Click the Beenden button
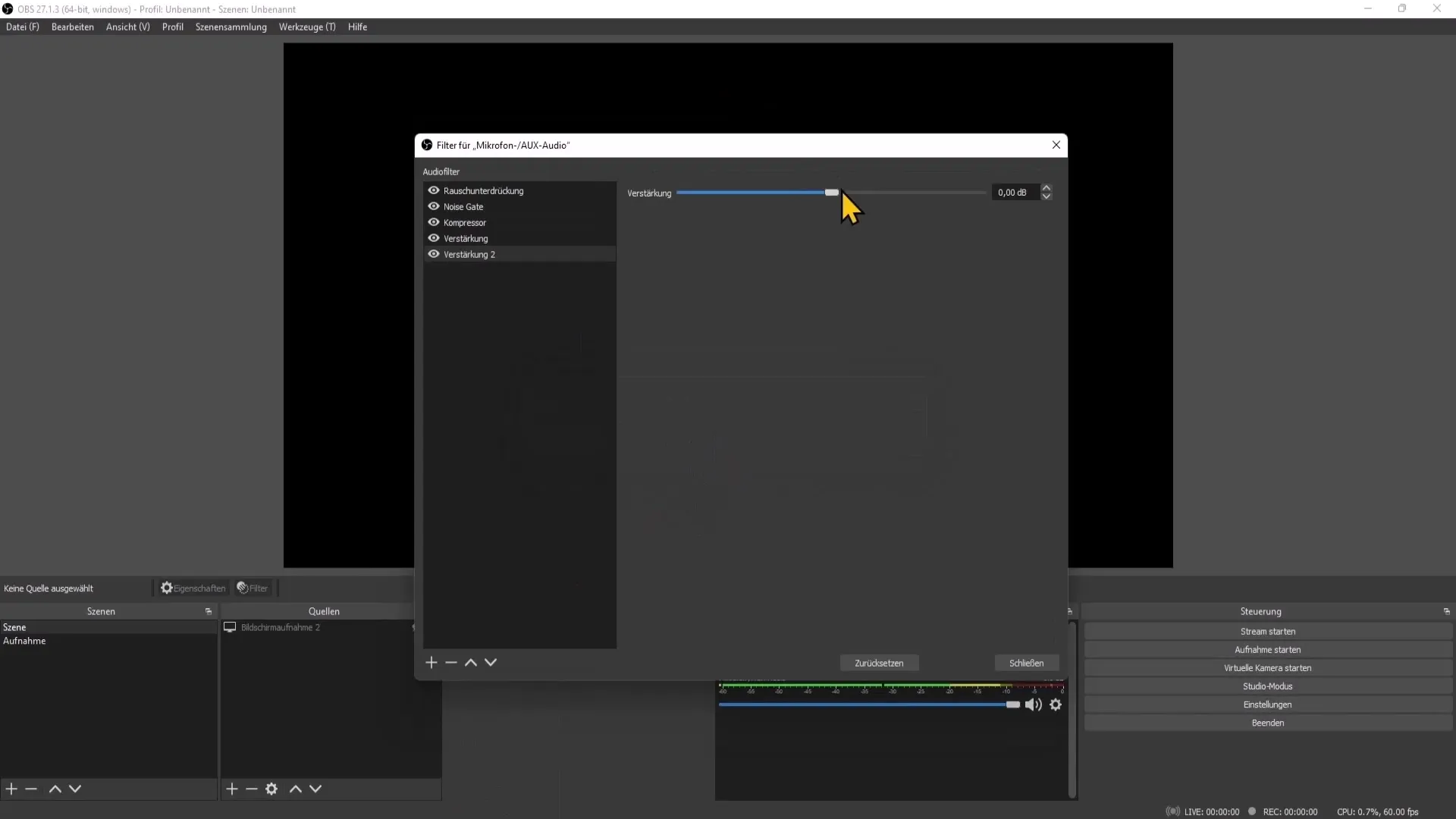This screenshot has height=819, width=1456. (1268, 723)
